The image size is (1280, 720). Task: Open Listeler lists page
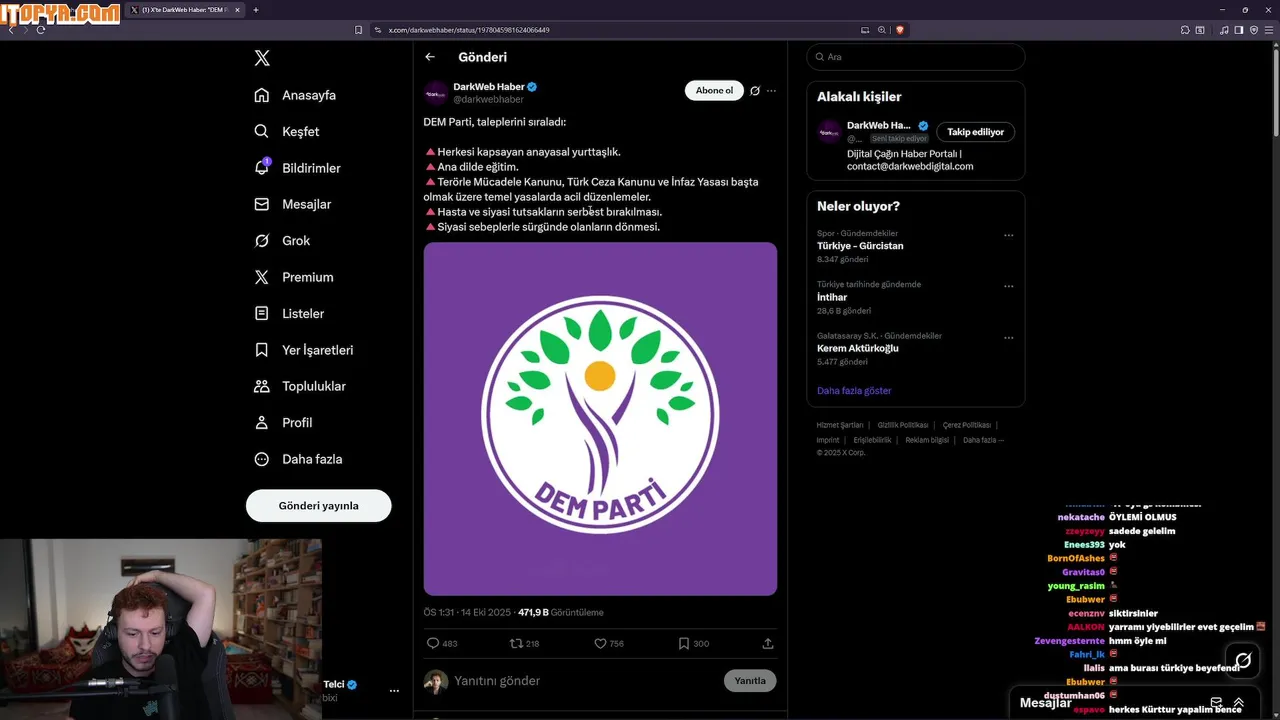[289, 313]
